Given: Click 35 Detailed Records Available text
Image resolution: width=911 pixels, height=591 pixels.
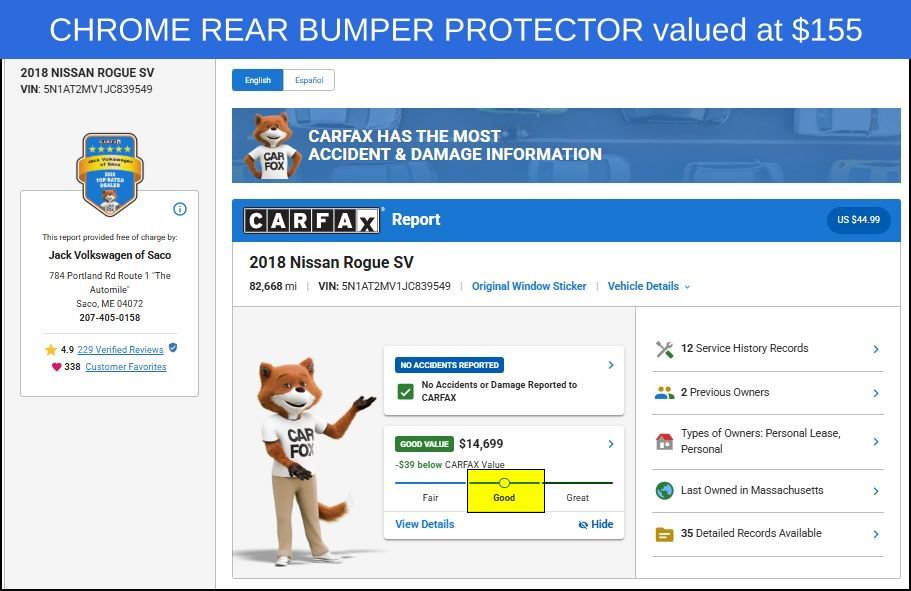Looking at the screenshot, I should (x=751, y=533).
